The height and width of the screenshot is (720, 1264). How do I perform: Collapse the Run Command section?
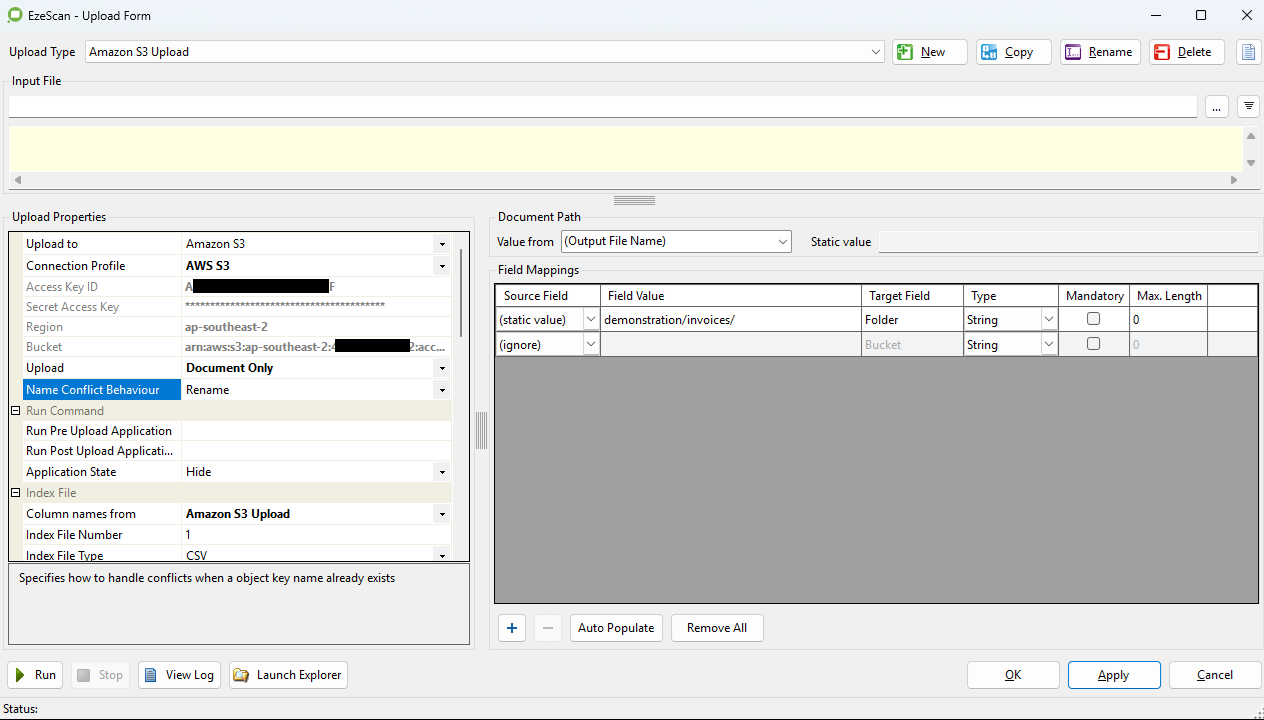point(16,411)
